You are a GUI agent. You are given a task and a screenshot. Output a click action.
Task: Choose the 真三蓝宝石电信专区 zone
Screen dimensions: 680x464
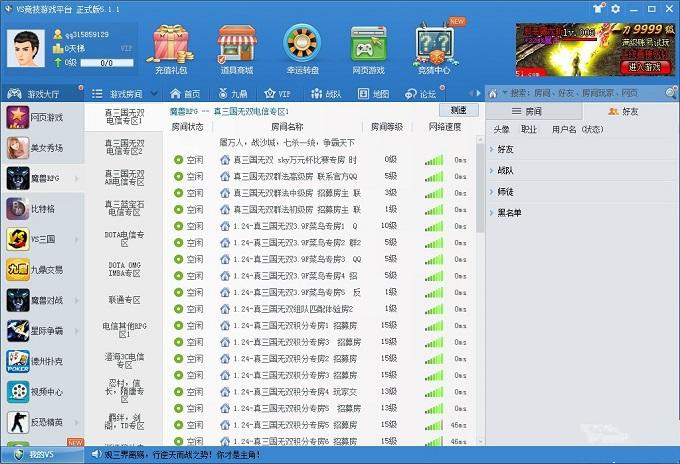(124, 208)
